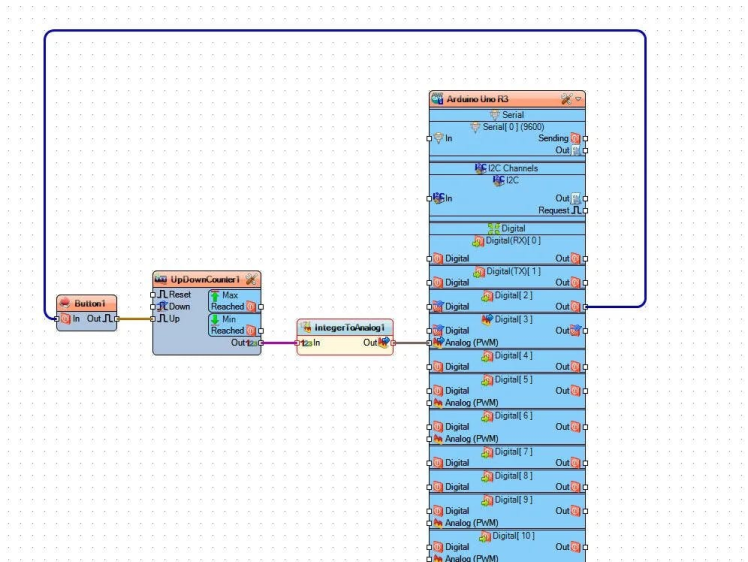Click Digital[8] Digital input pin
This screenshot has width=748, height=562.
[x=429, y=487]
